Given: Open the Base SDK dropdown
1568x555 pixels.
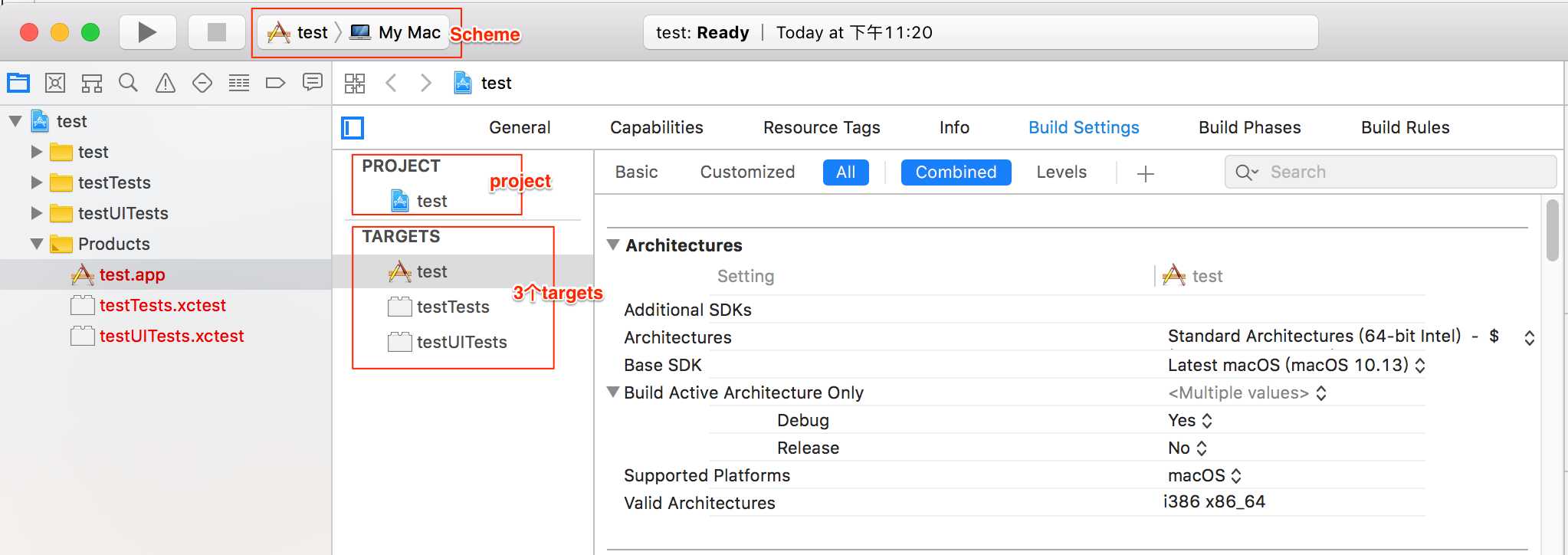Looking at the screenshot, I should point(1296,365).
